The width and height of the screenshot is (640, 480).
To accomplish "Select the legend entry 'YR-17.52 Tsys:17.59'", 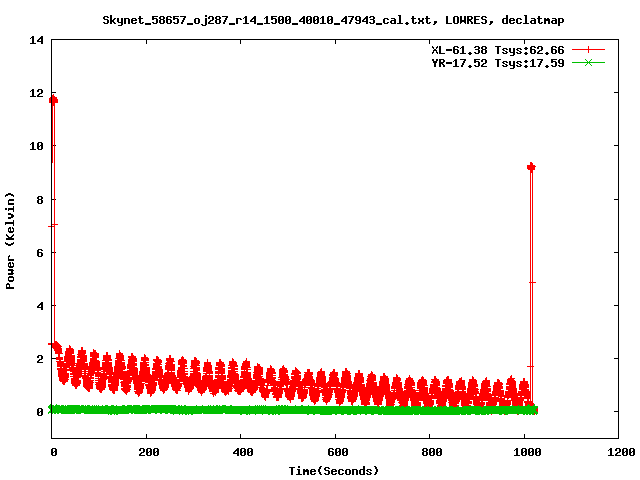I will (498, 63).
